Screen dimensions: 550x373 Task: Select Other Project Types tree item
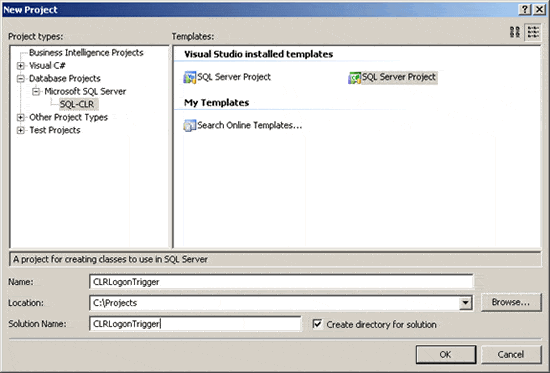coord(68,117)
